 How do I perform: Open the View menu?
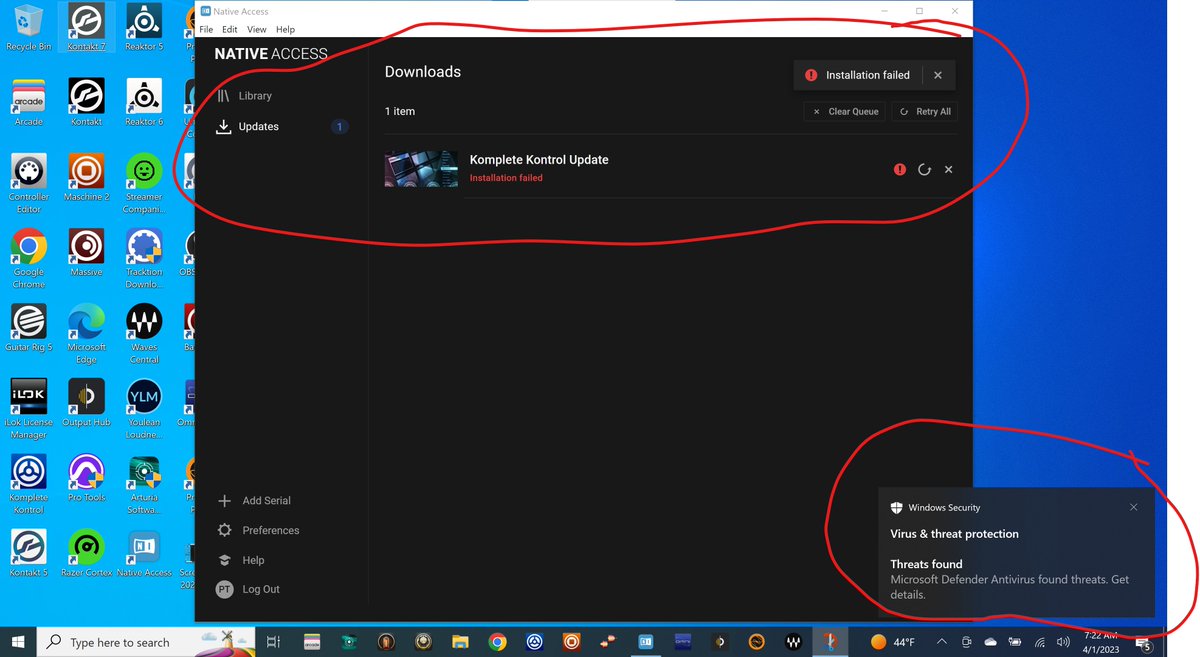point(257,30)
